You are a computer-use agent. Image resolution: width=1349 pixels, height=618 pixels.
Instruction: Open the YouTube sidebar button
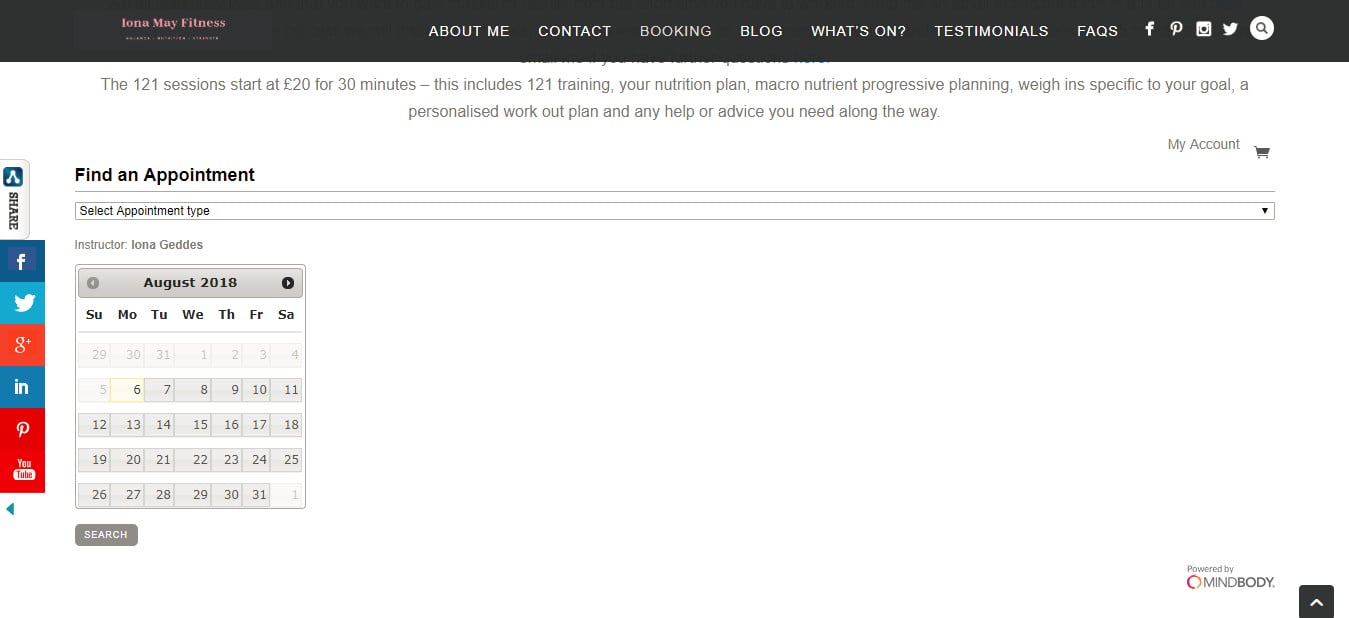(22, 471)
